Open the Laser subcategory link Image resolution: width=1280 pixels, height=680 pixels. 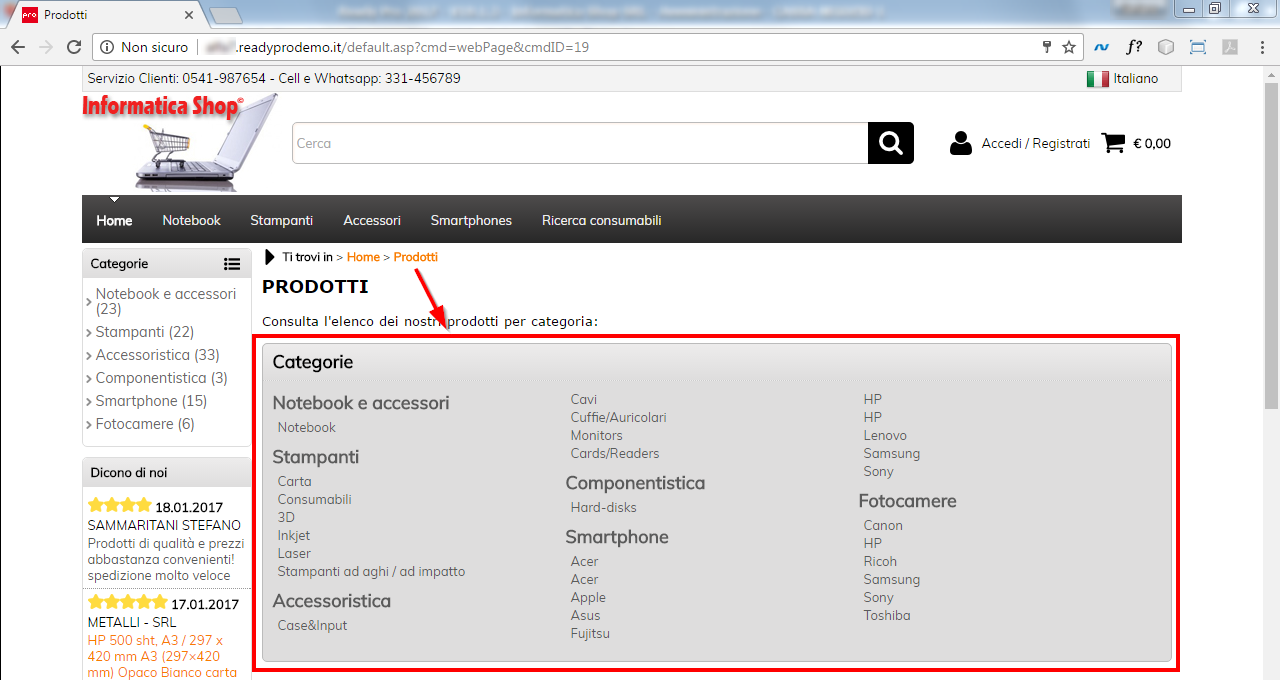(x=294, y=553)
